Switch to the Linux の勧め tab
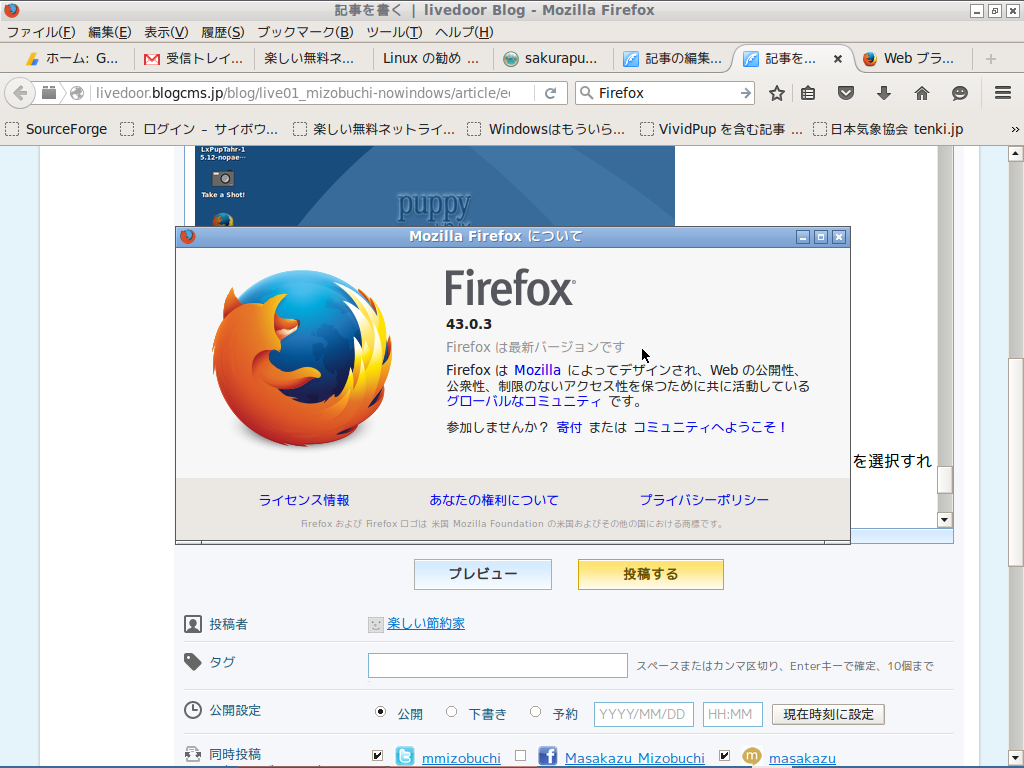 click(432, 59)
